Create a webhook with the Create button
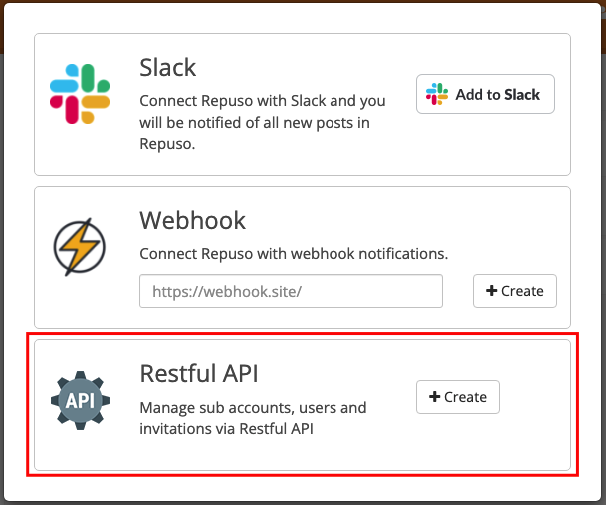This screenshot has width=606, height=505. (x=515, y=291)
